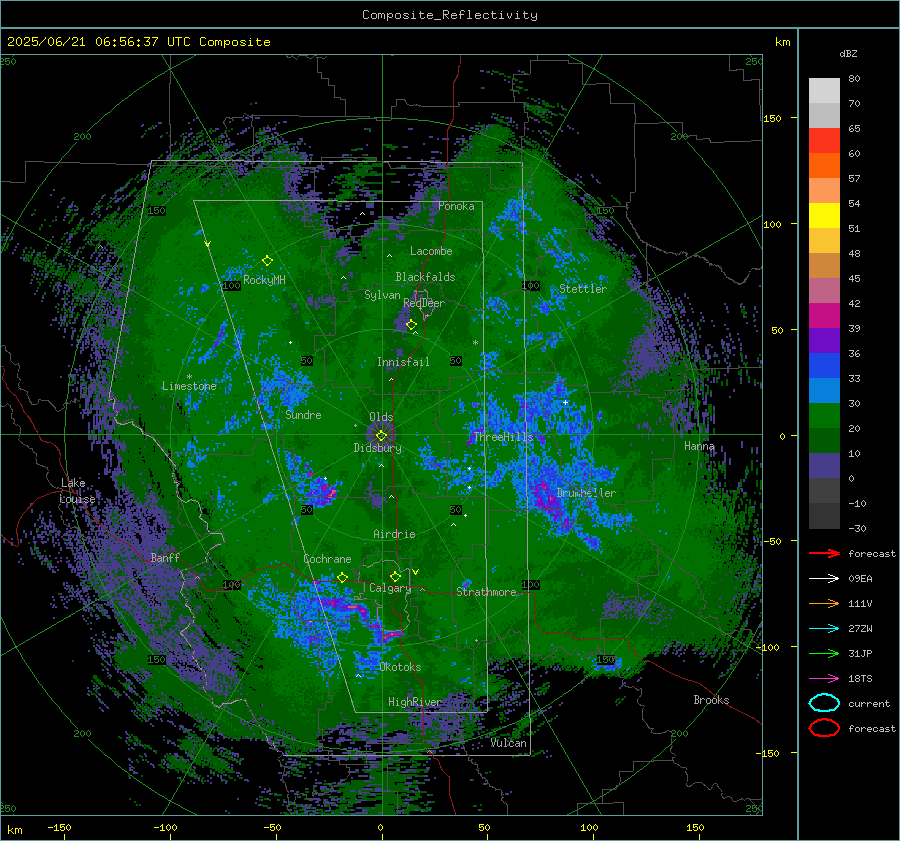Screen dimensions: 900x841
Task: Select the bright red 65-60 dBZ swatch
Action: [824, 141]
